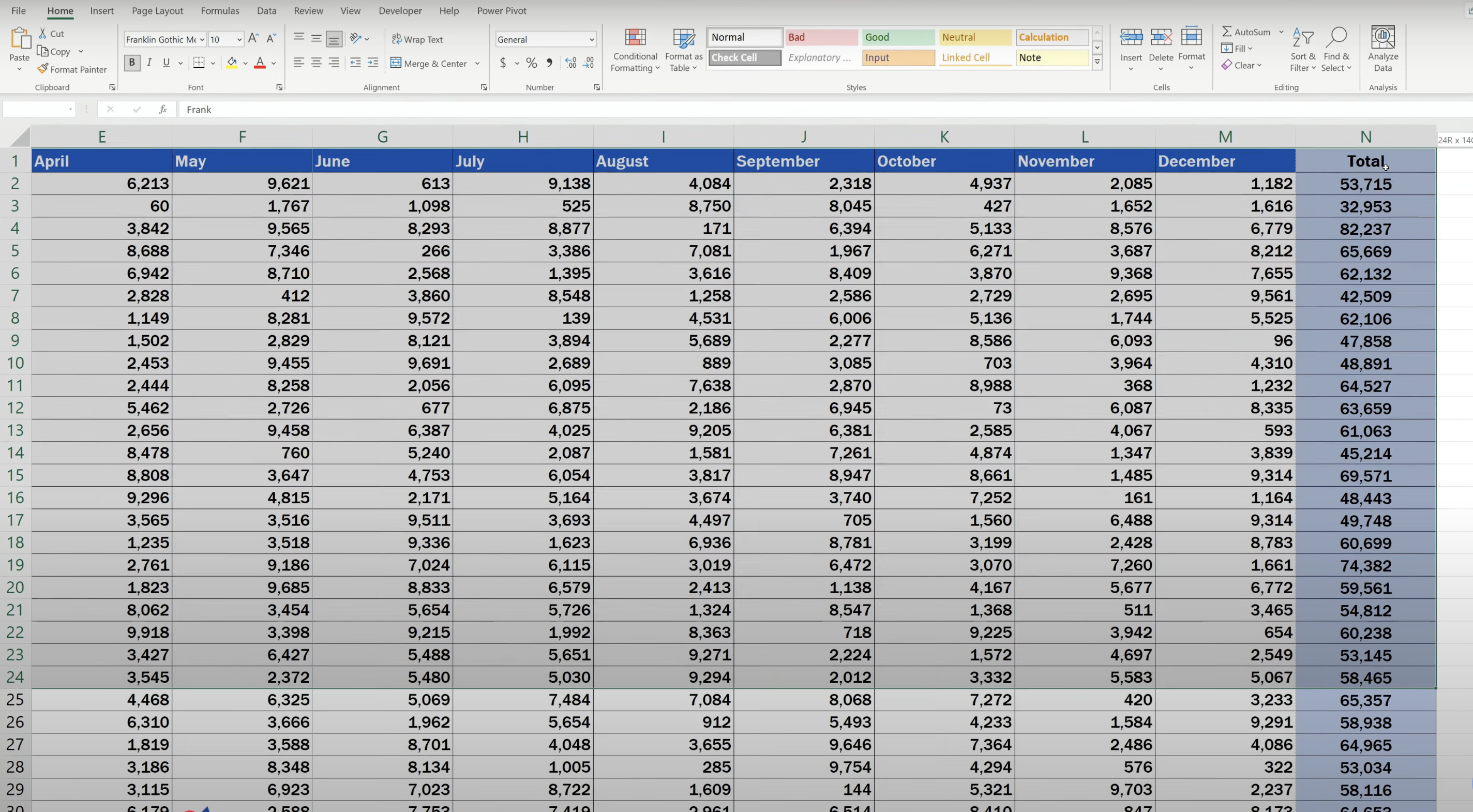Viewport: 1473px width, 812px height.
Task: Click the Insert Function fx icon
Action: pyautogui.click(x=163, y=109)
